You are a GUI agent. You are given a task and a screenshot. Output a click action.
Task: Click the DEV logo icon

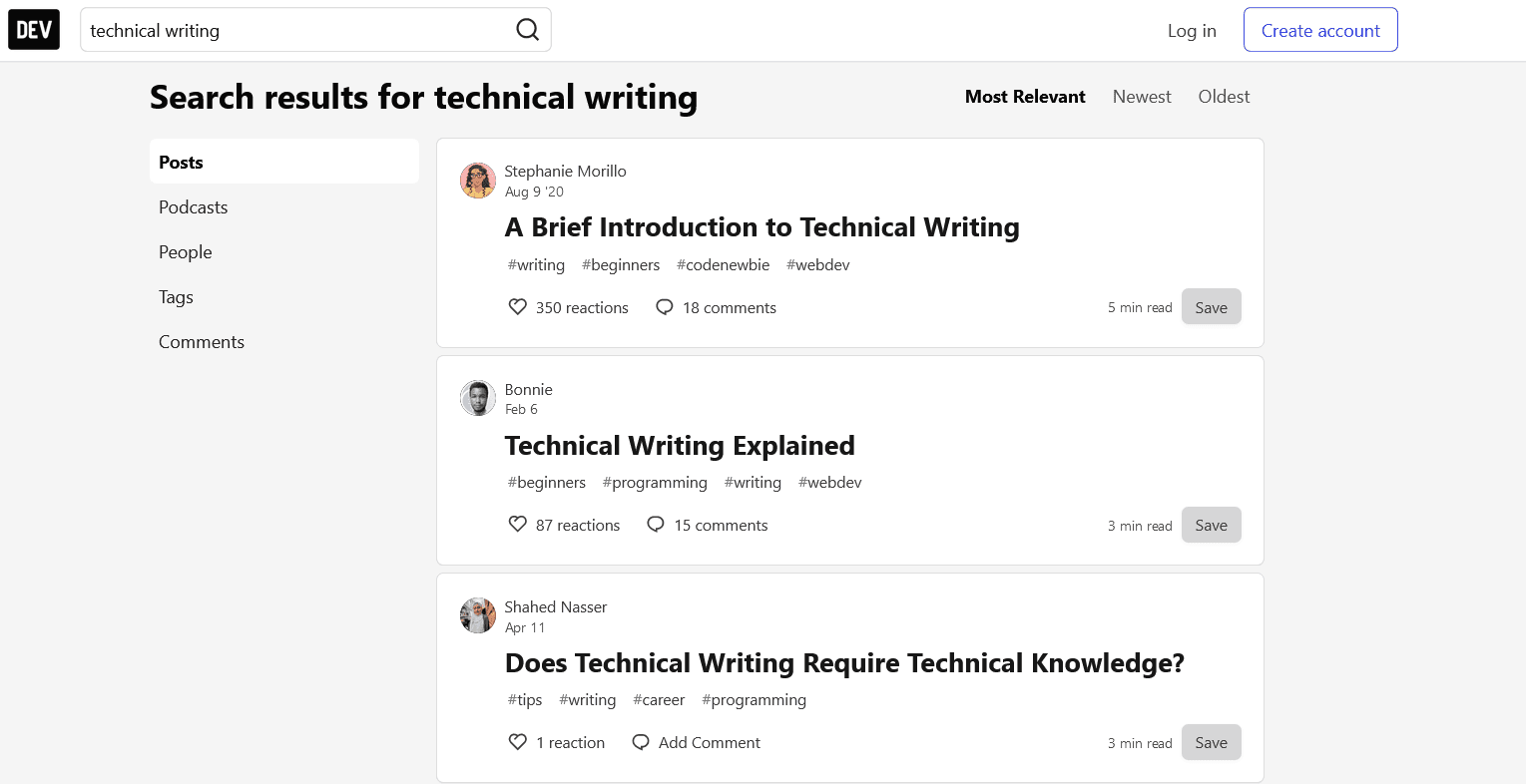pos(34,30)
